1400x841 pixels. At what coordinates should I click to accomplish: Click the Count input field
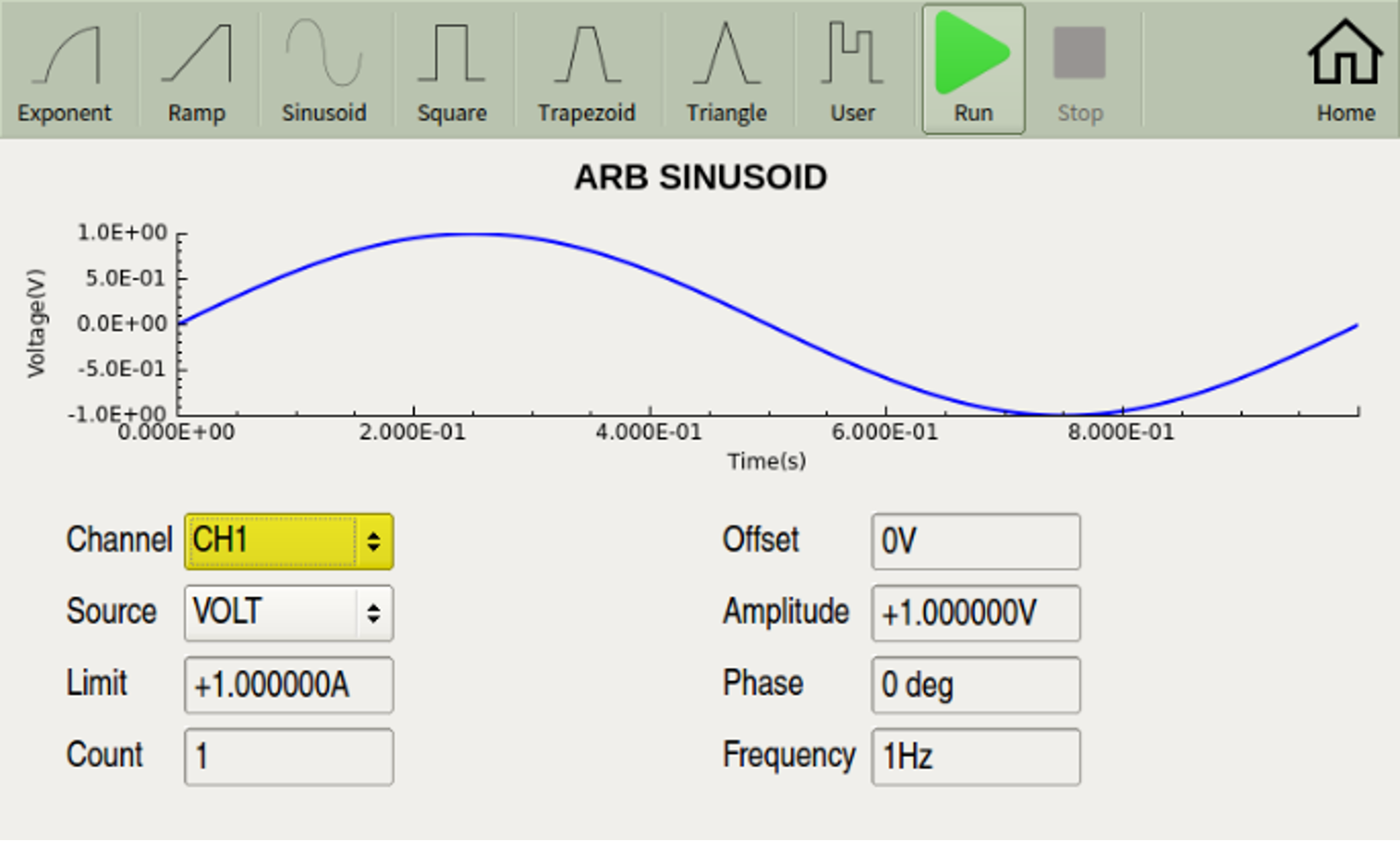coord(289,756)
